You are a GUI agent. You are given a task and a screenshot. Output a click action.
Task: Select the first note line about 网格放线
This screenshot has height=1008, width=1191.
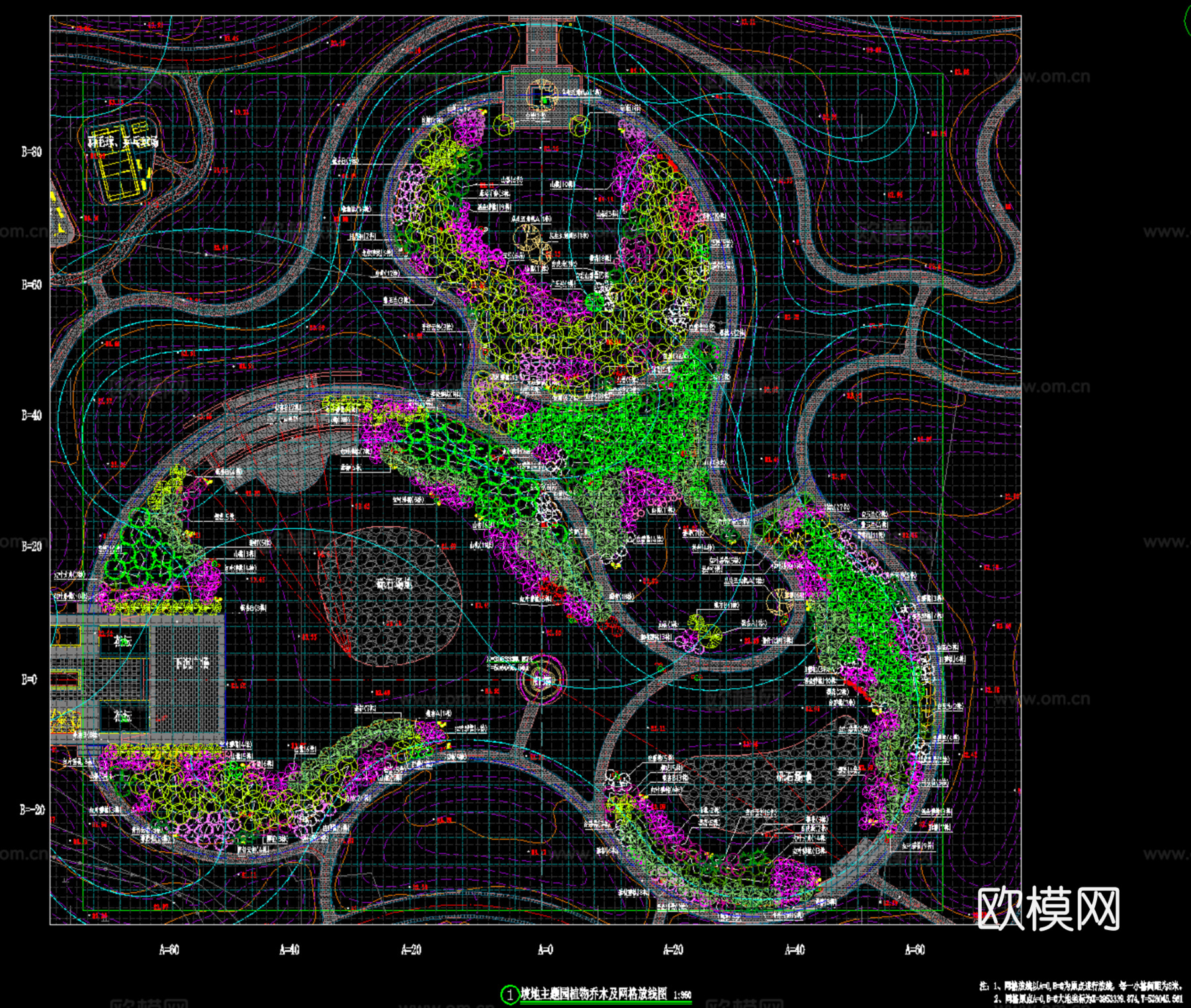pyautogui.click(x=1081, y=986)
